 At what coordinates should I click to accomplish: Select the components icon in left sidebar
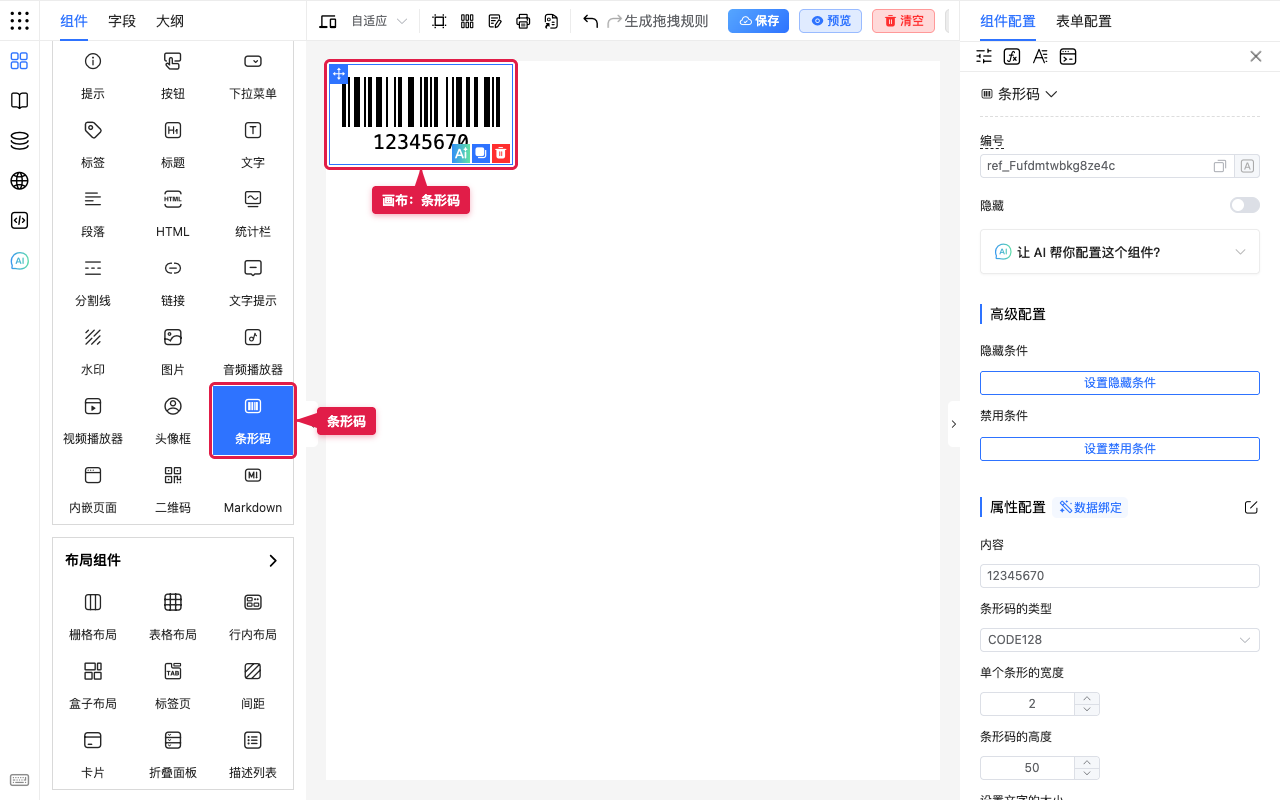(19, 61)
